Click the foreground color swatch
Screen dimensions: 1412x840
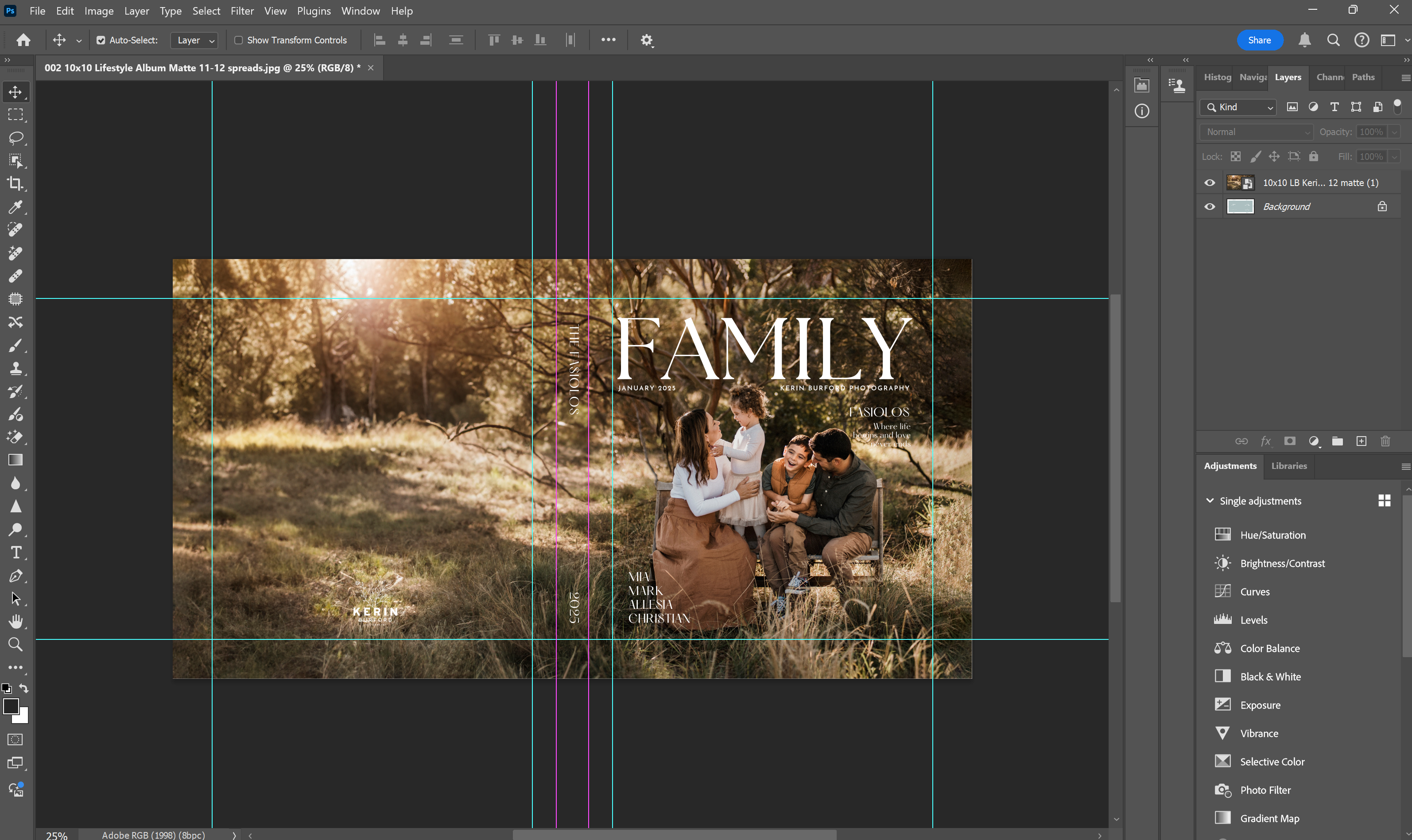click(11, 706)
